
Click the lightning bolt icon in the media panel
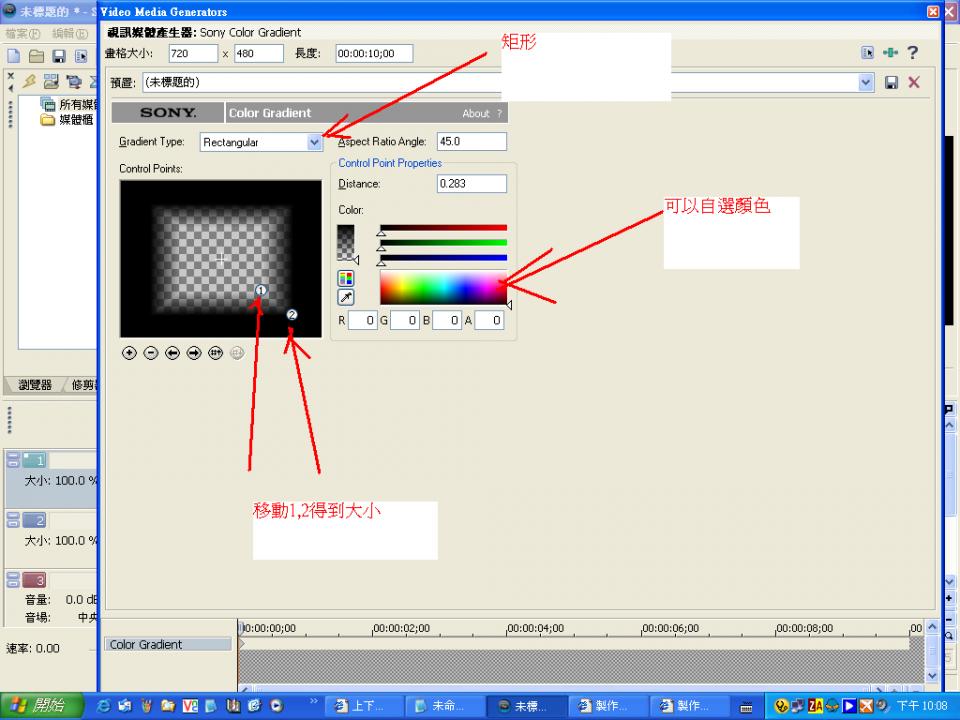pos(29,81)
